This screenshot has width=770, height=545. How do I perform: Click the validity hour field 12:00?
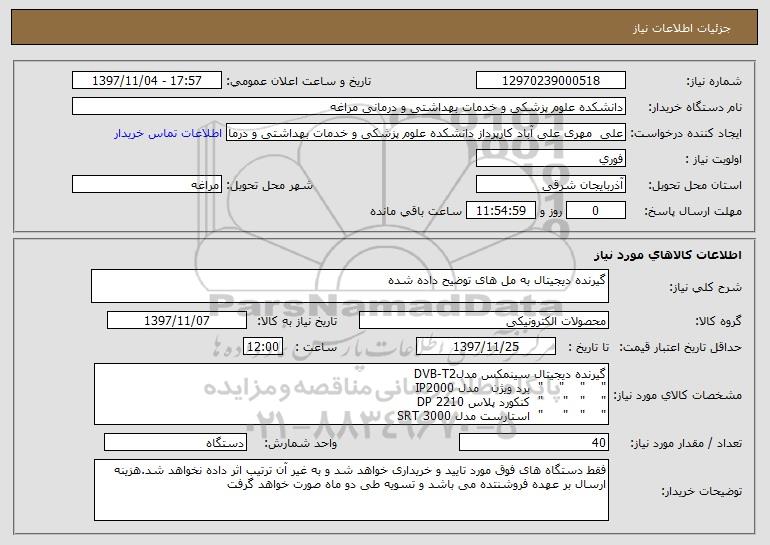click(263, 346)
